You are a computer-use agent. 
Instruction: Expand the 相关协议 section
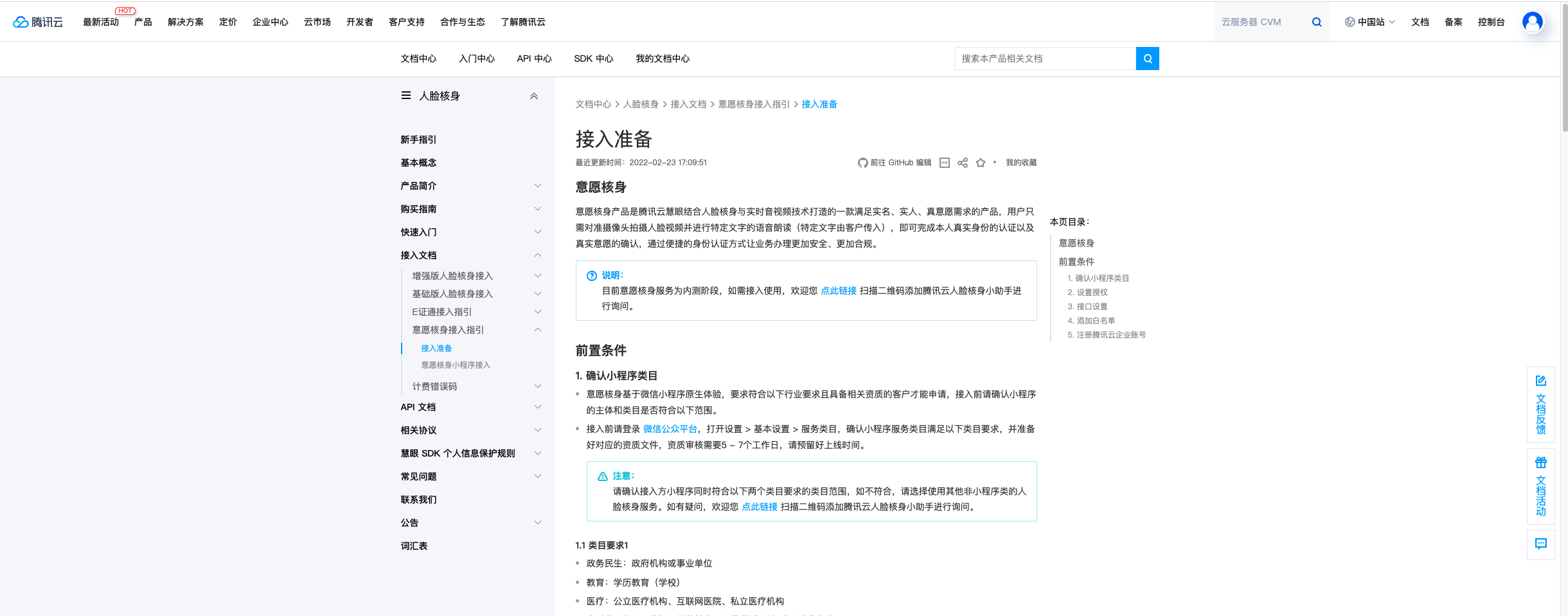538,430
